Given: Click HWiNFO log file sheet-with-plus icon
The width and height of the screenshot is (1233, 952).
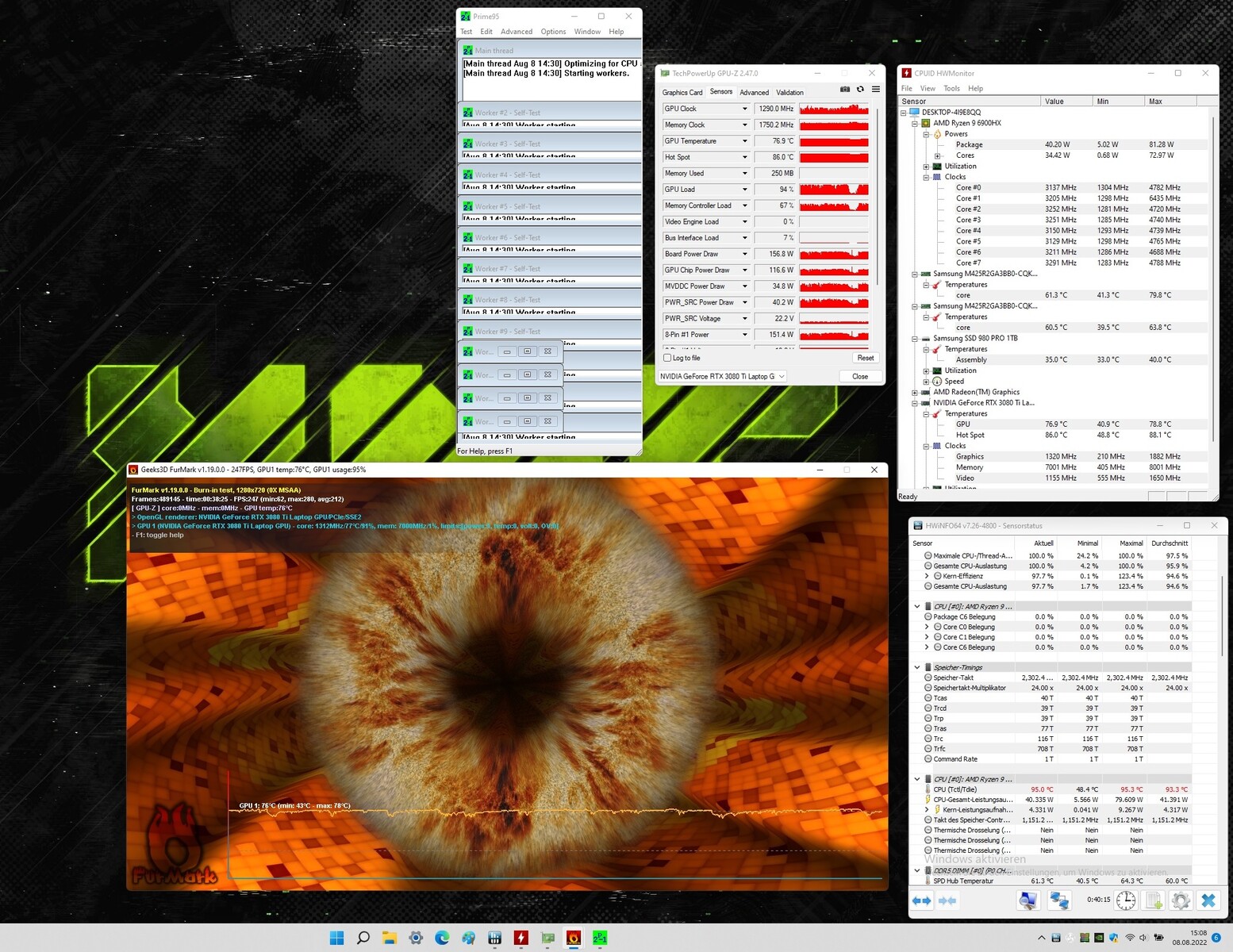Looking at the screenshot, I should (x=1154, y=900).
